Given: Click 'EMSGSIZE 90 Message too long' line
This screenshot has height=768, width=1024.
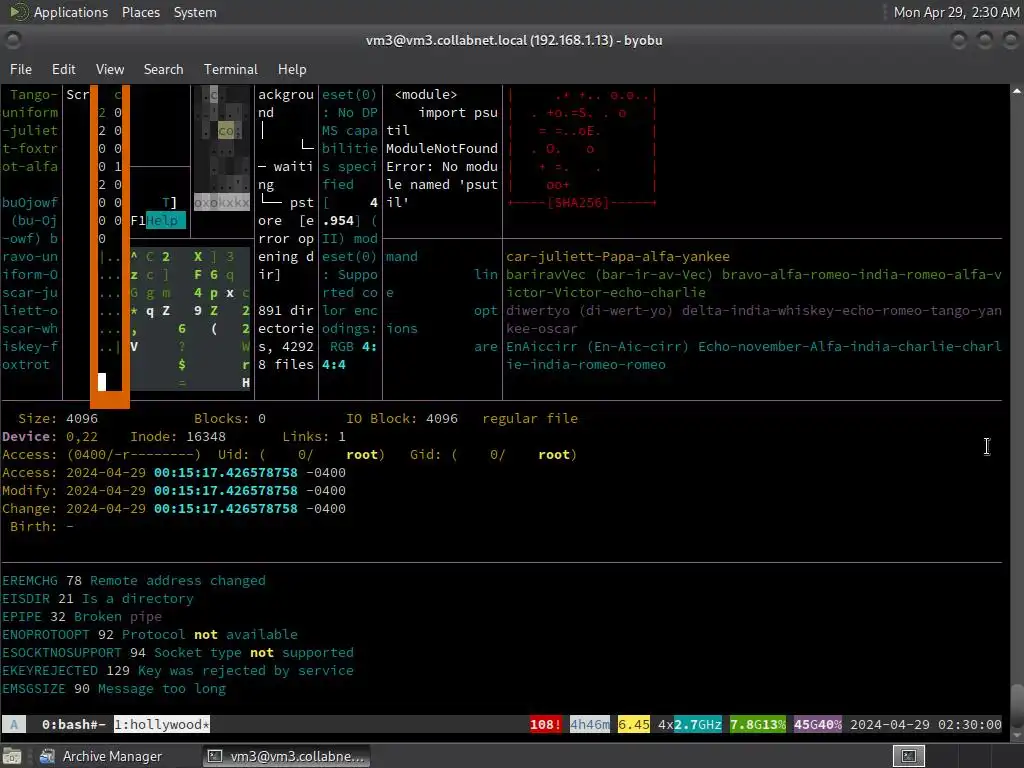Looking at the screenshot, I should (x=114, y=688).
